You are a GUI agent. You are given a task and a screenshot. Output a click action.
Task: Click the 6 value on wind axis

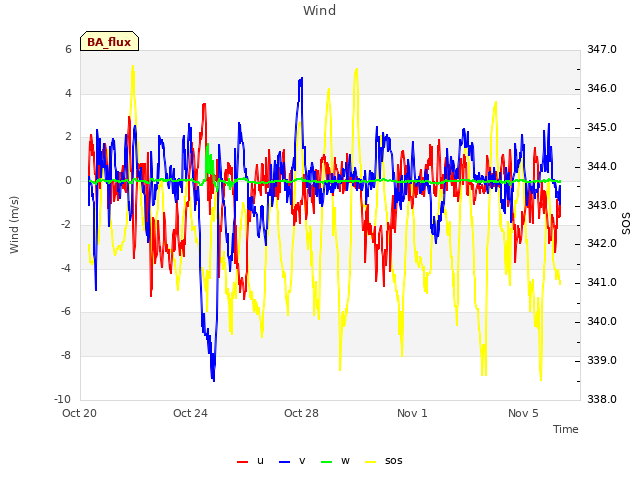[x=68, y=49]
